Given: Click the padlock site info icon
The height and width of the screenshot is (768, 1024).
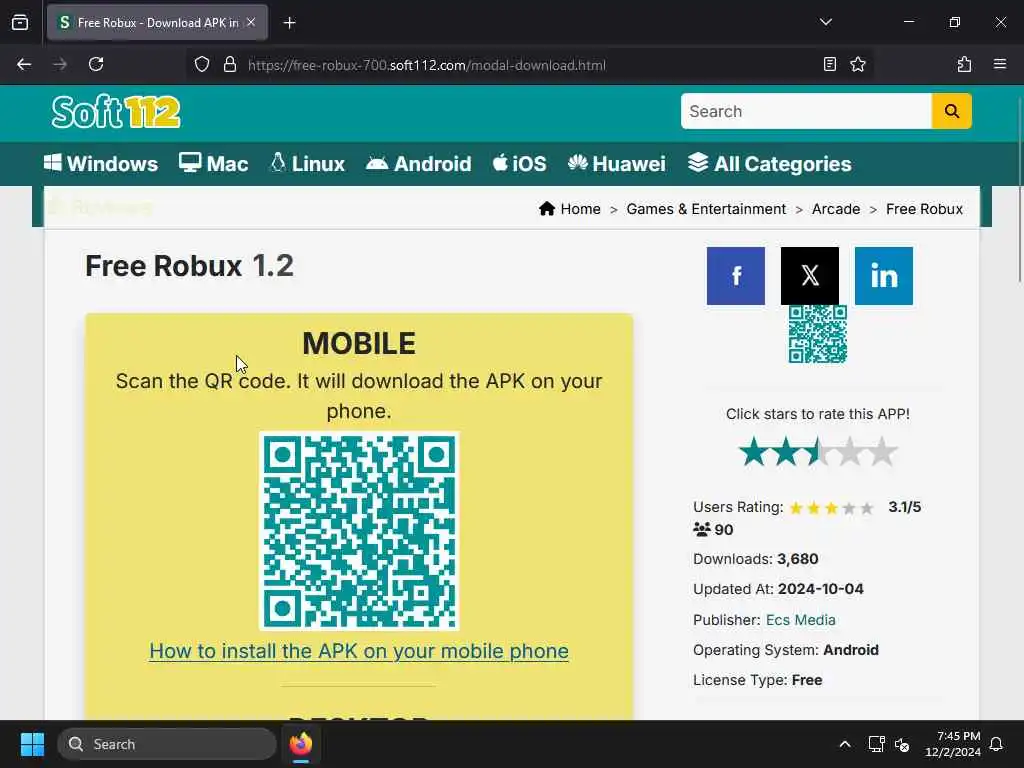Looking at the screenshot, I should pos(229,65).
